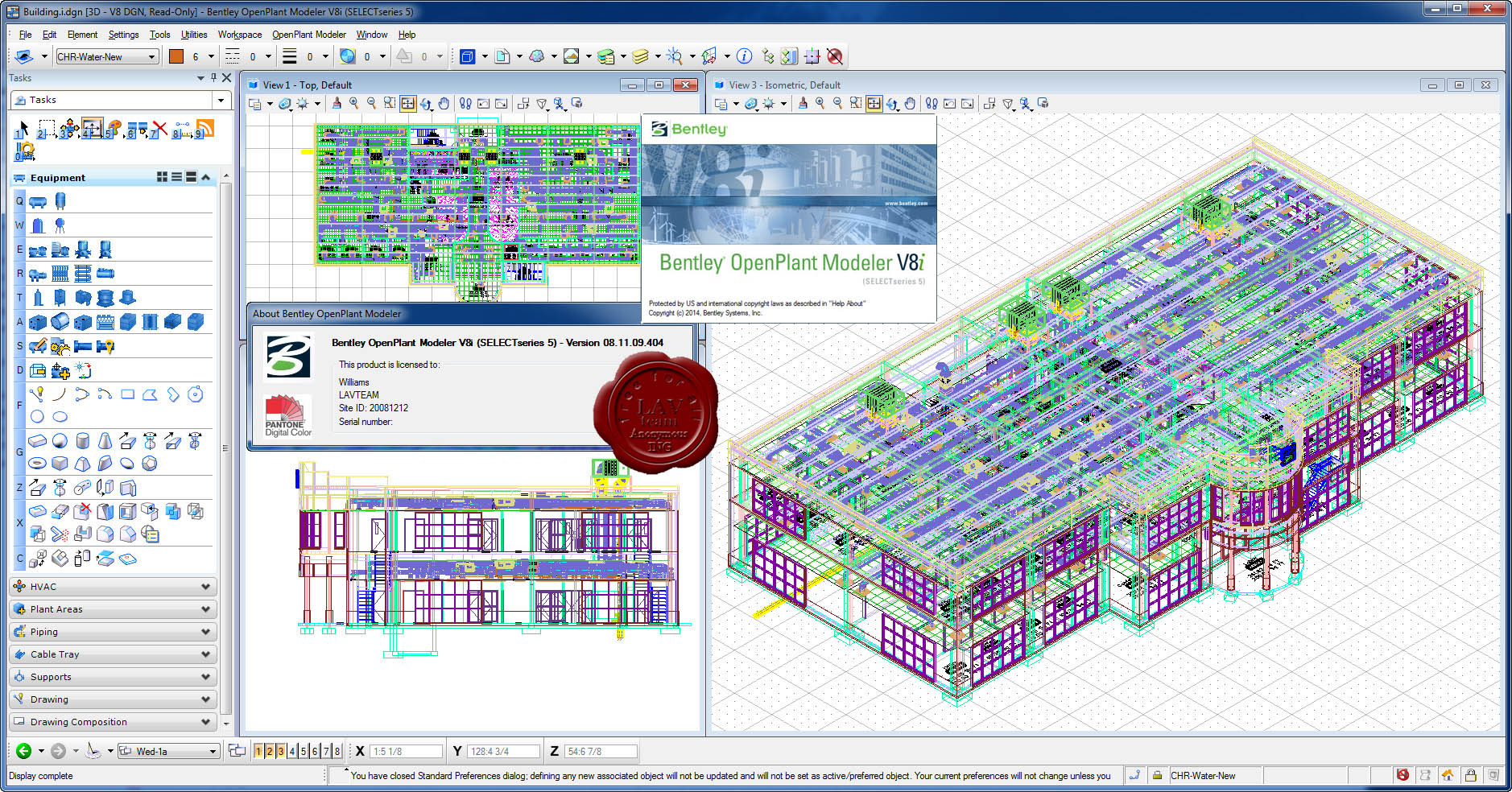
Task: Choose the Torus solid primitive in row G
Action: pos(37,464)
